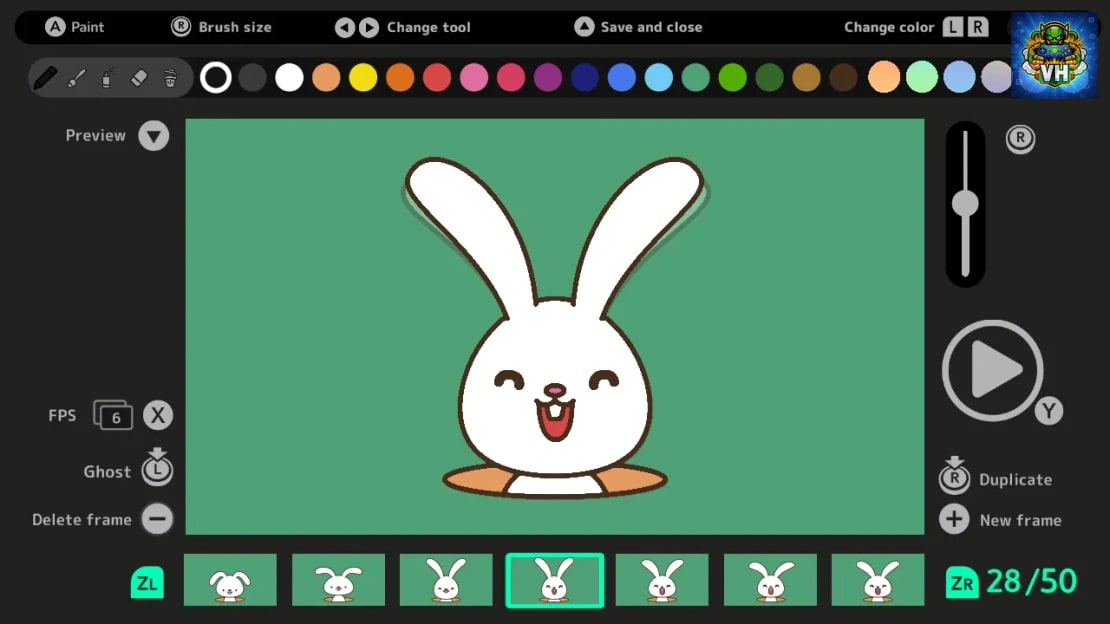Click the 28/50 frame counter
1110x624 pixels.
[x=1031, y=582]
